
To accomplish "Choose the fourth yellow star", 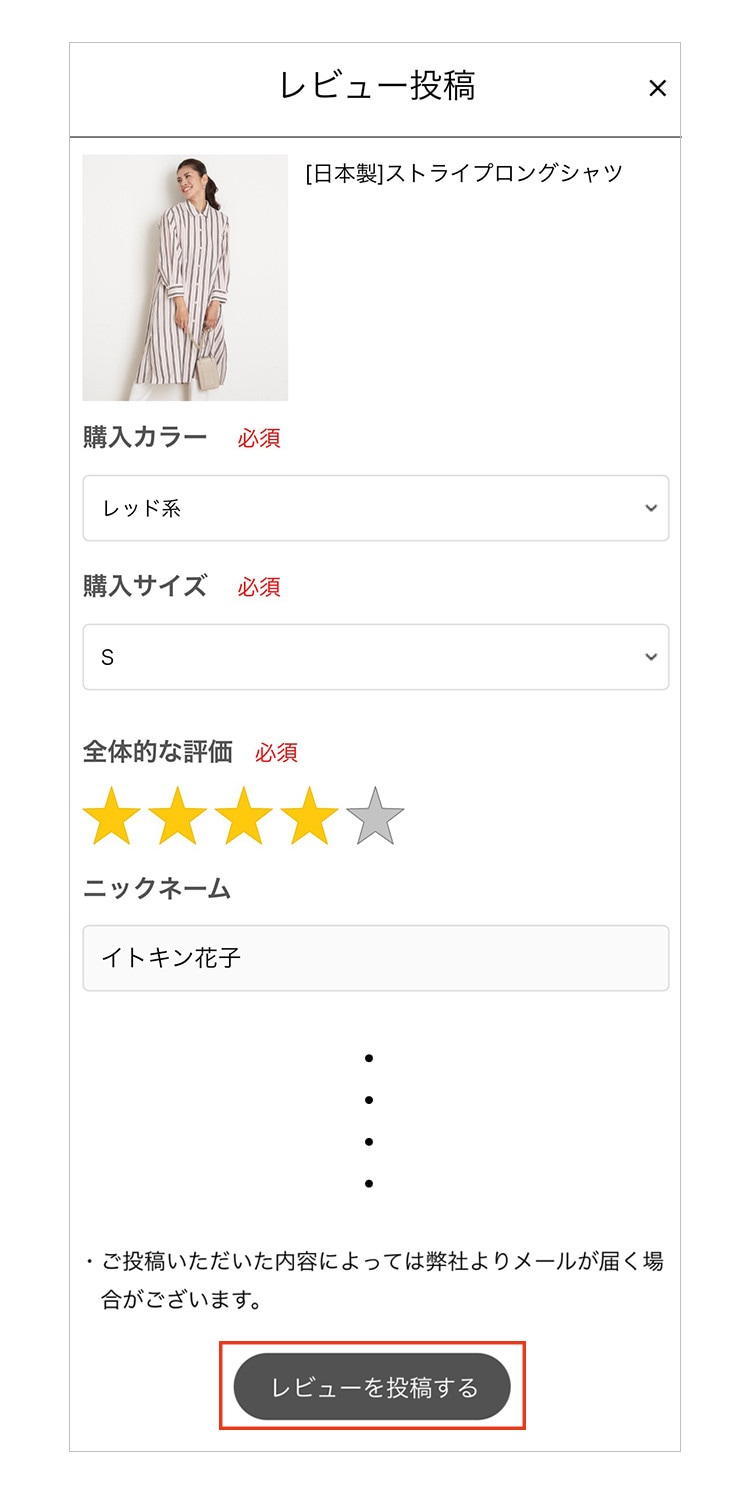I will (309, 816).
